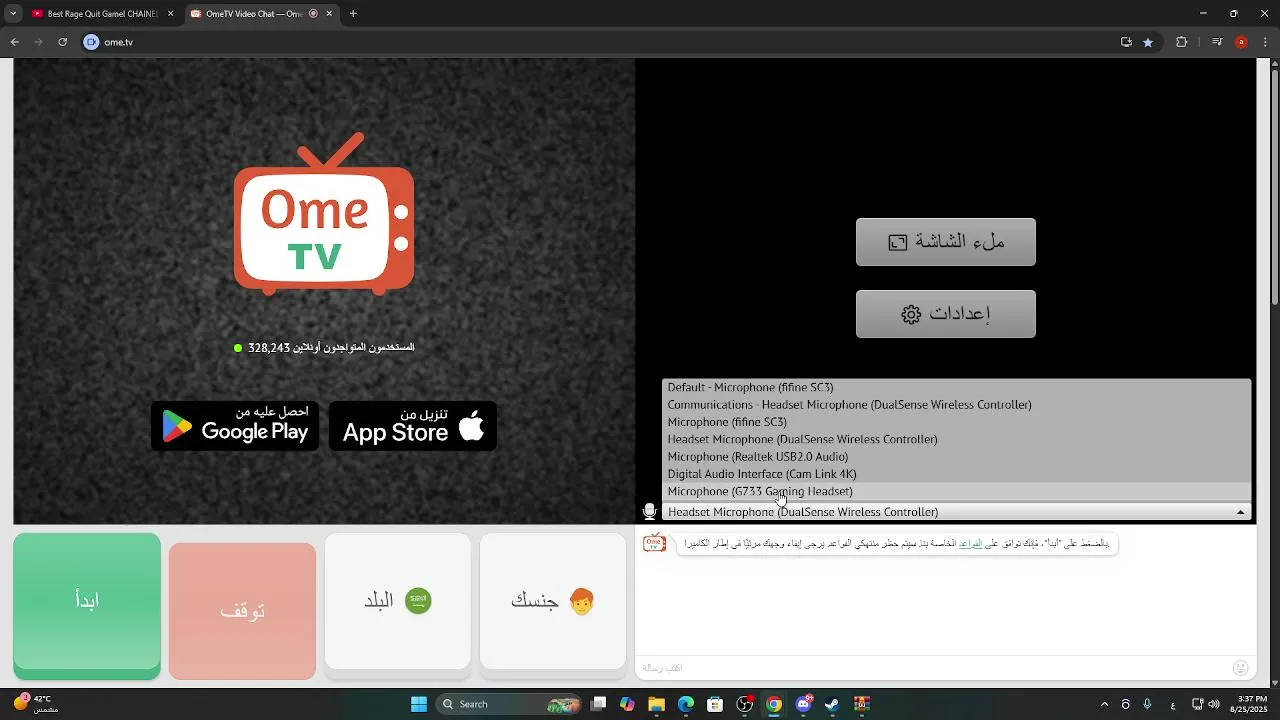This screenshot has width=1280, height=720.
Task: Click the red Stop (توقف) button
Action: pyautogui.click(x=242, y=611)
